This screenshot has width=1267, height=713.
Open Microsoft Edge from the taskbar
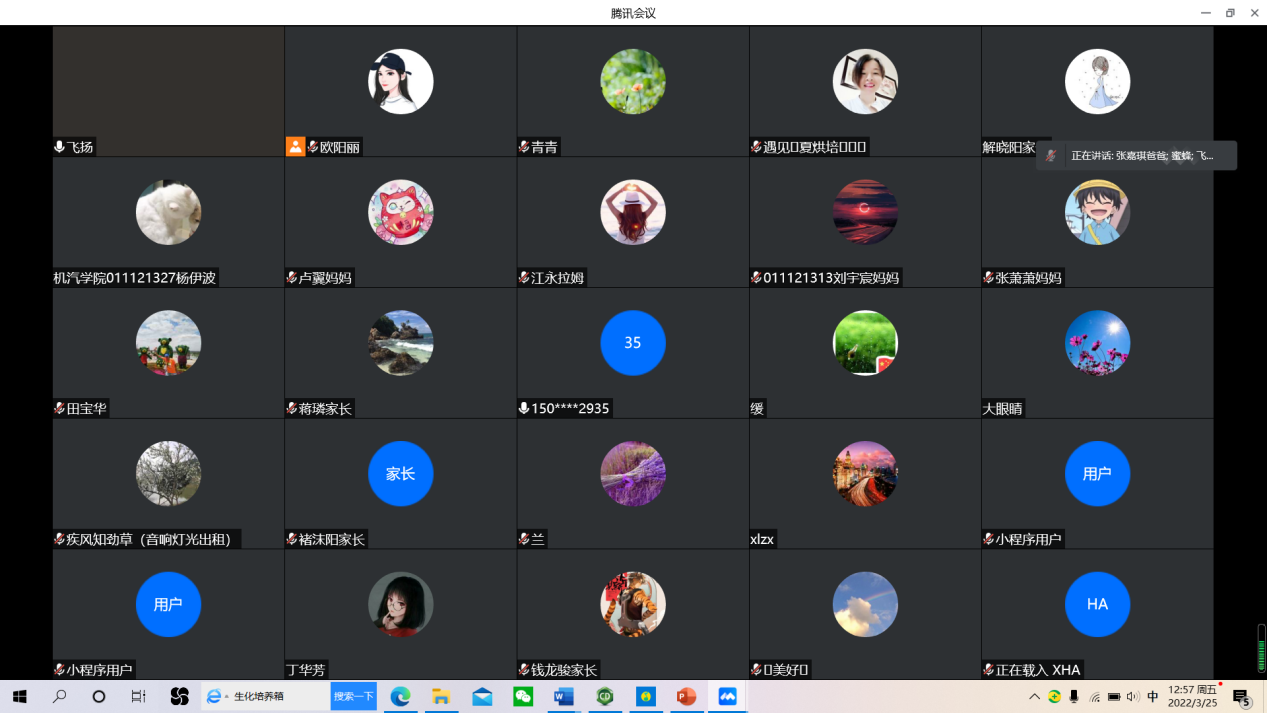(x=400, y=697)
